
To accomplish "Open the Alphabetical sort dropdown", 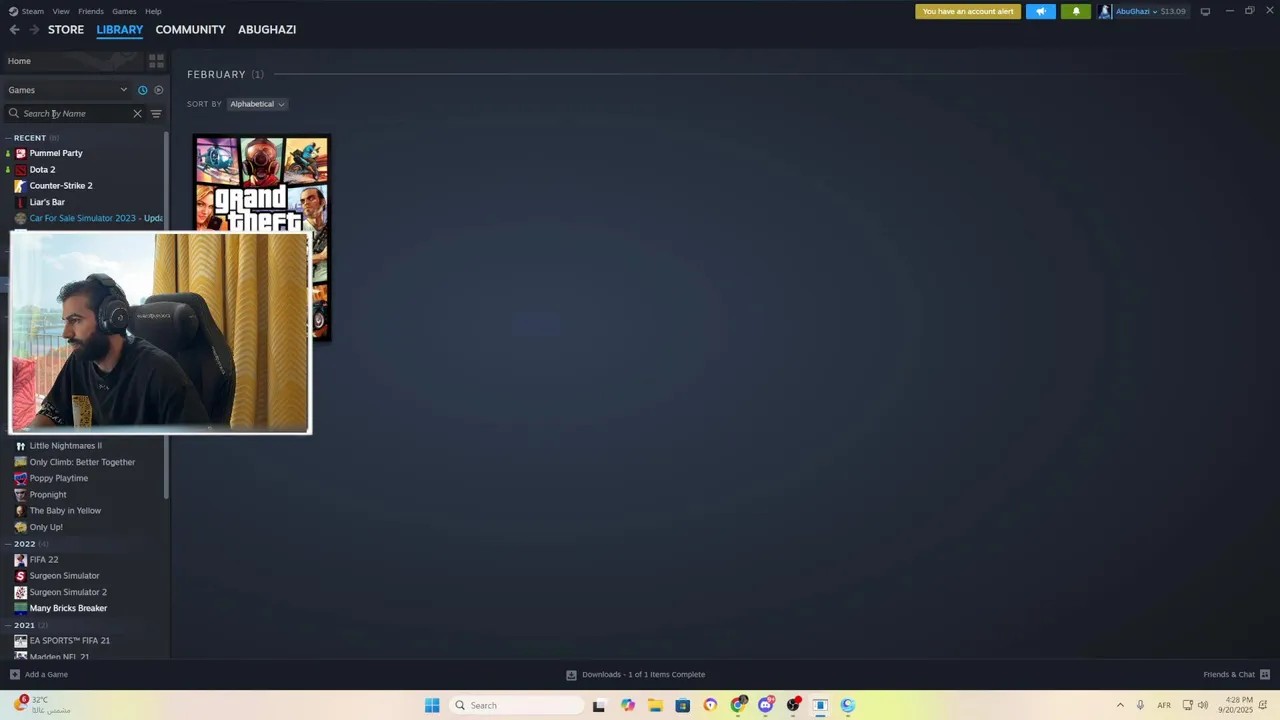I will [x=257, y=104].
